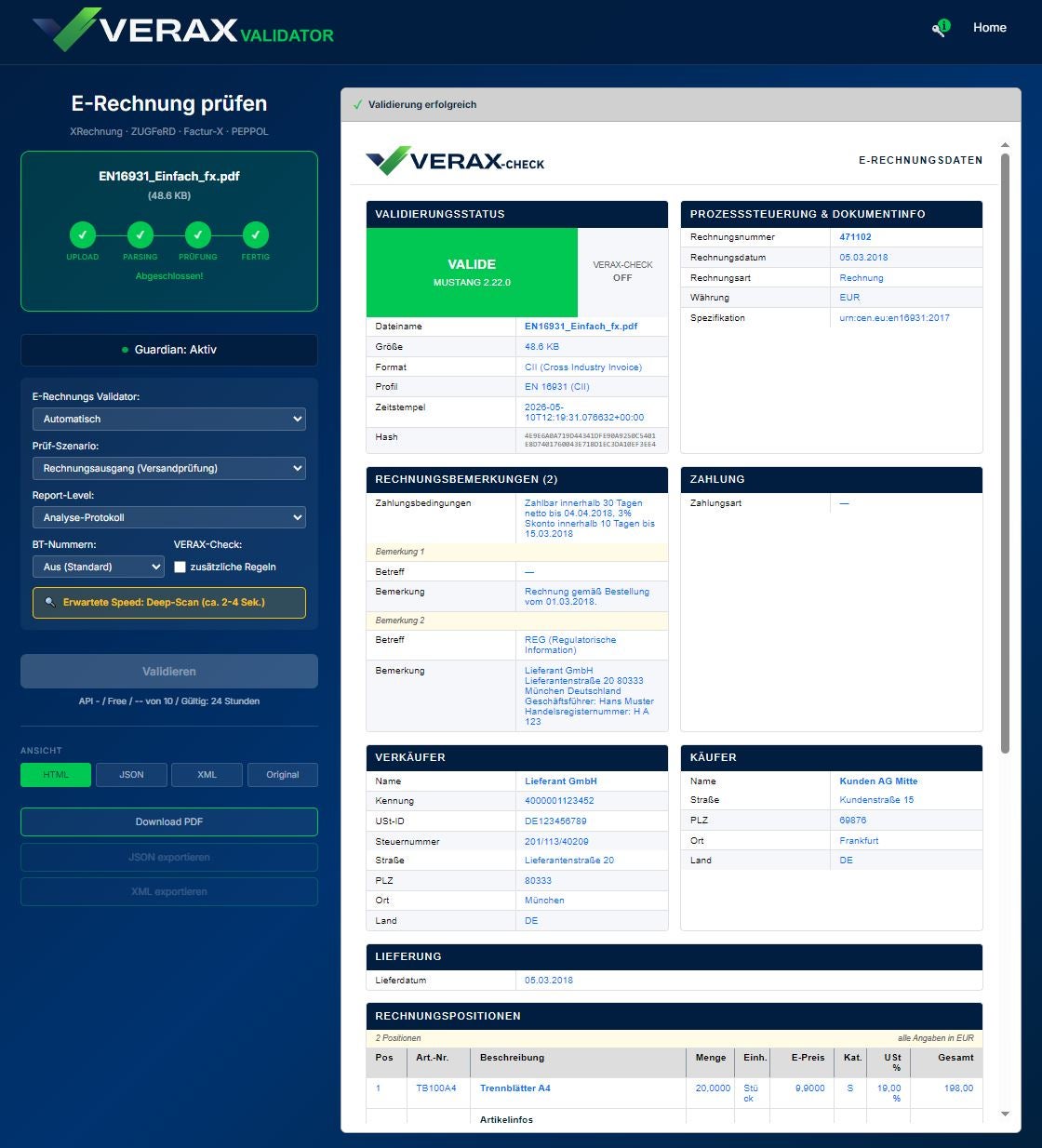Click the UPLOAD step checkmark circle
The height and width of the screenshot is (1148, 1042).
click(x=82, y=234)
